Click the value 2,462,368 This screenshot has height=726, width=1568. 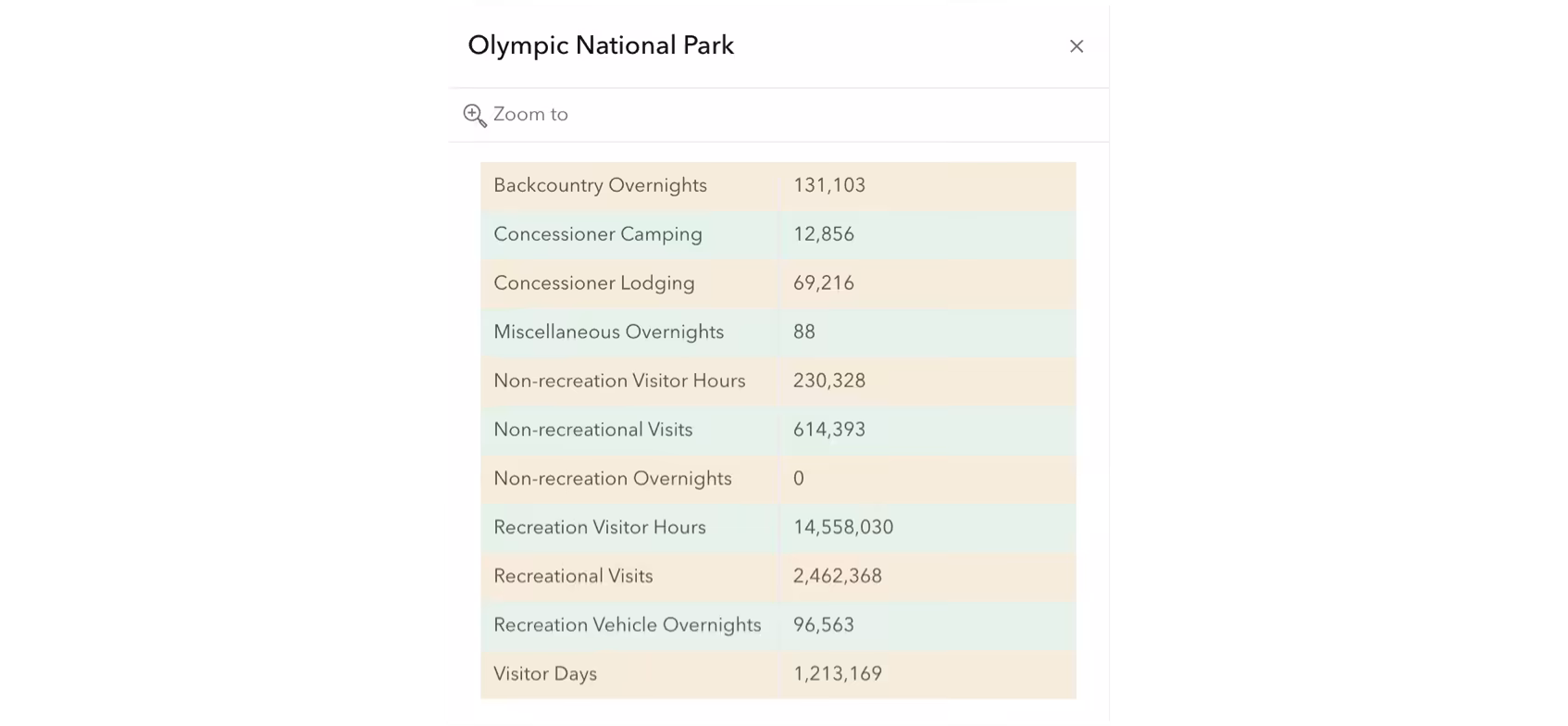pyautogui.click(x=838, y=576)
